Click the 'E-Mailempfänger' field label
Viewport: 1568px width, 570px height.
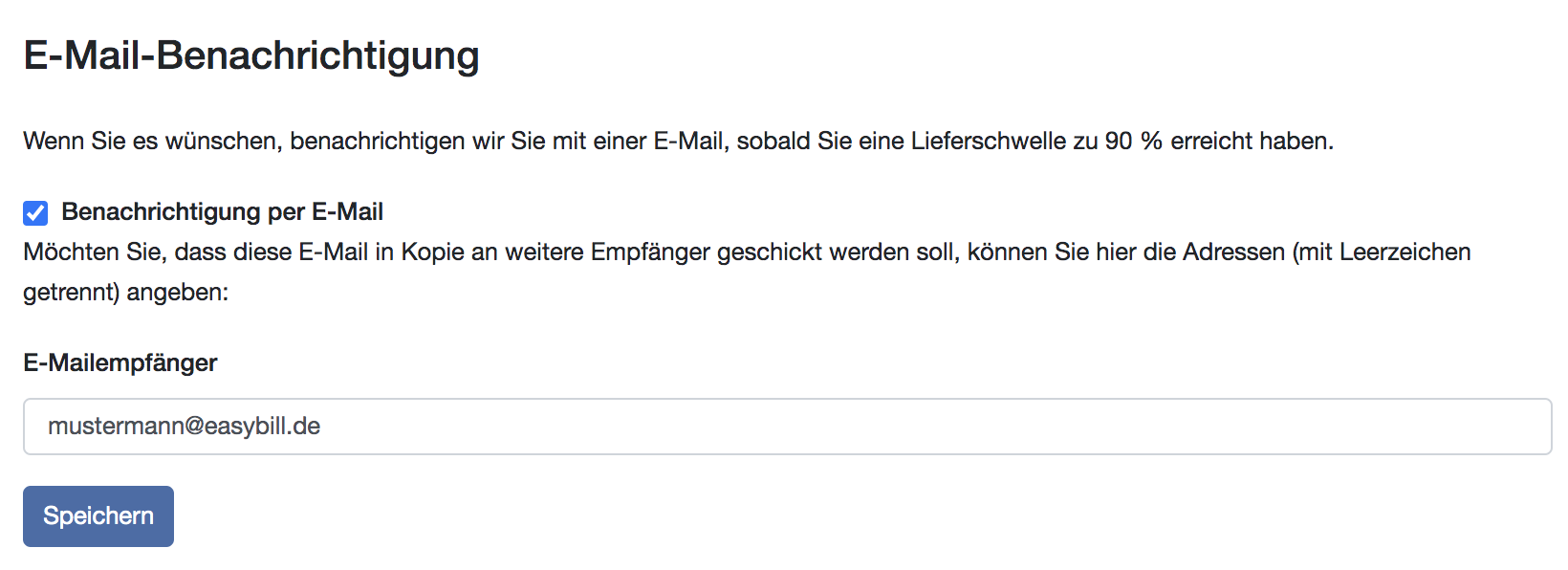(x=120, y=363)
